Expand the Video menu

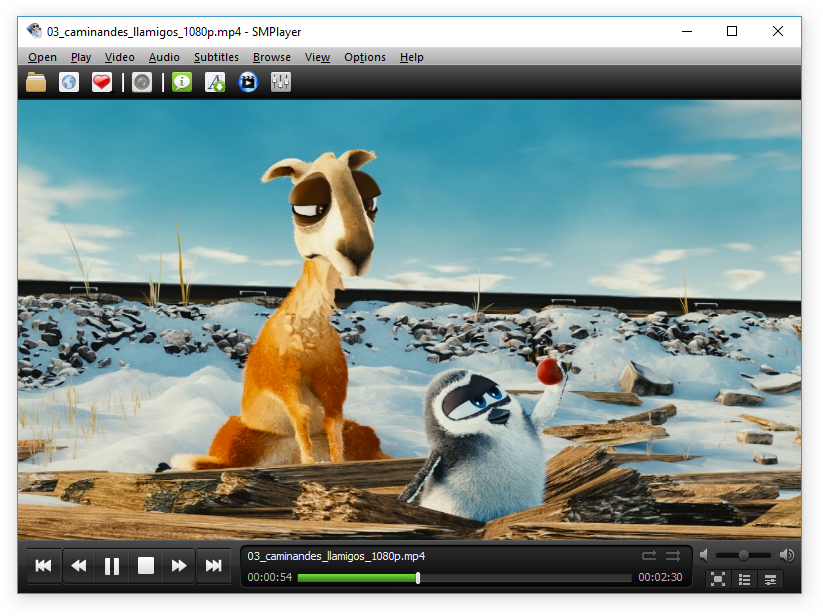tap(119, 57)
